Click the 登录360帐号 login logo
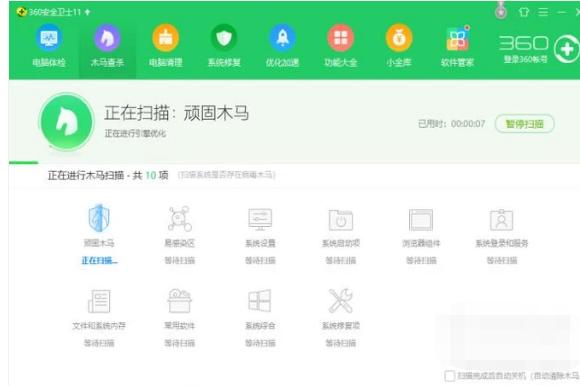 [x=524, y=49]
